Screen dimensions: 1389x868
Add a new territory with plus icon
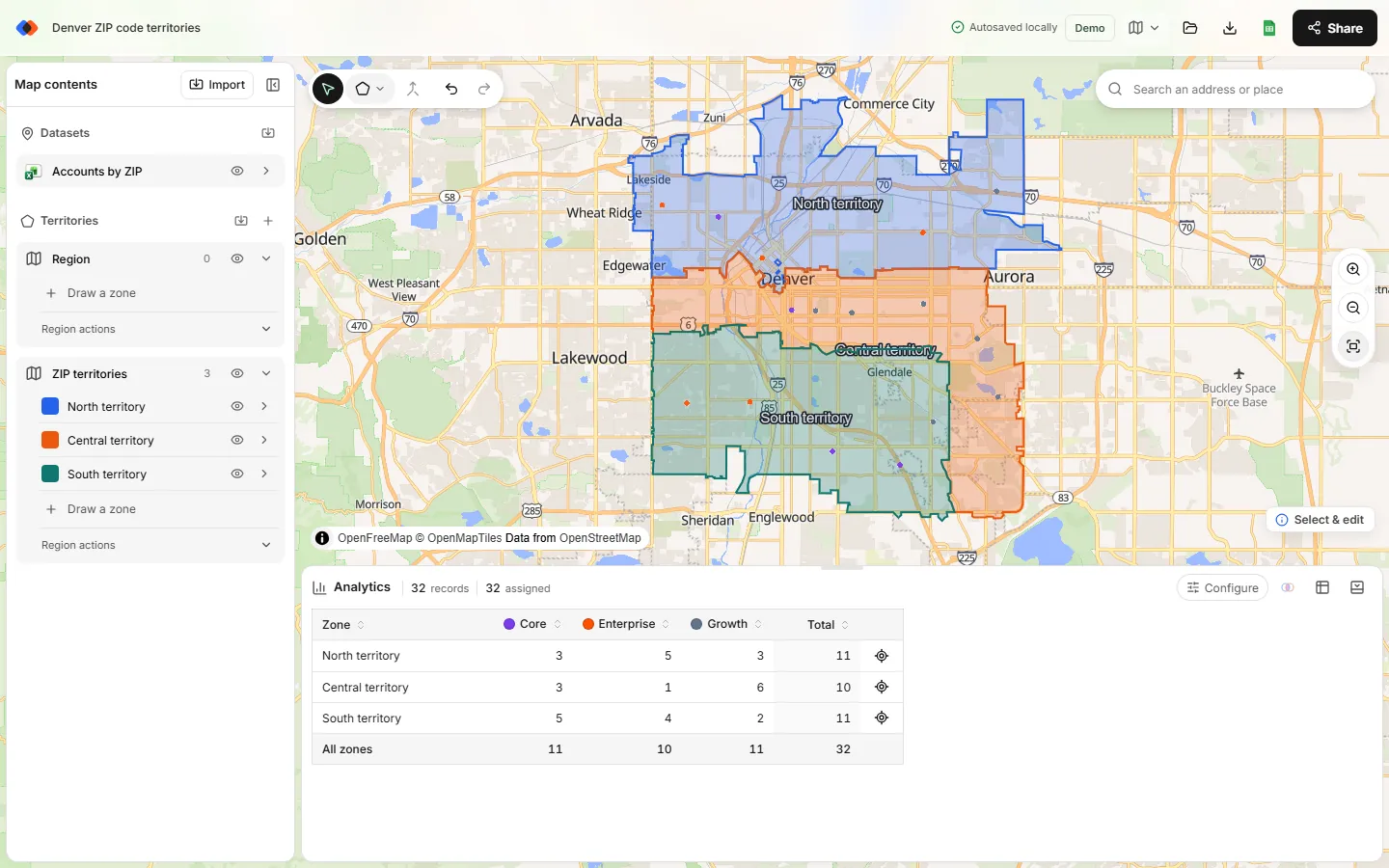pos(268,221)
